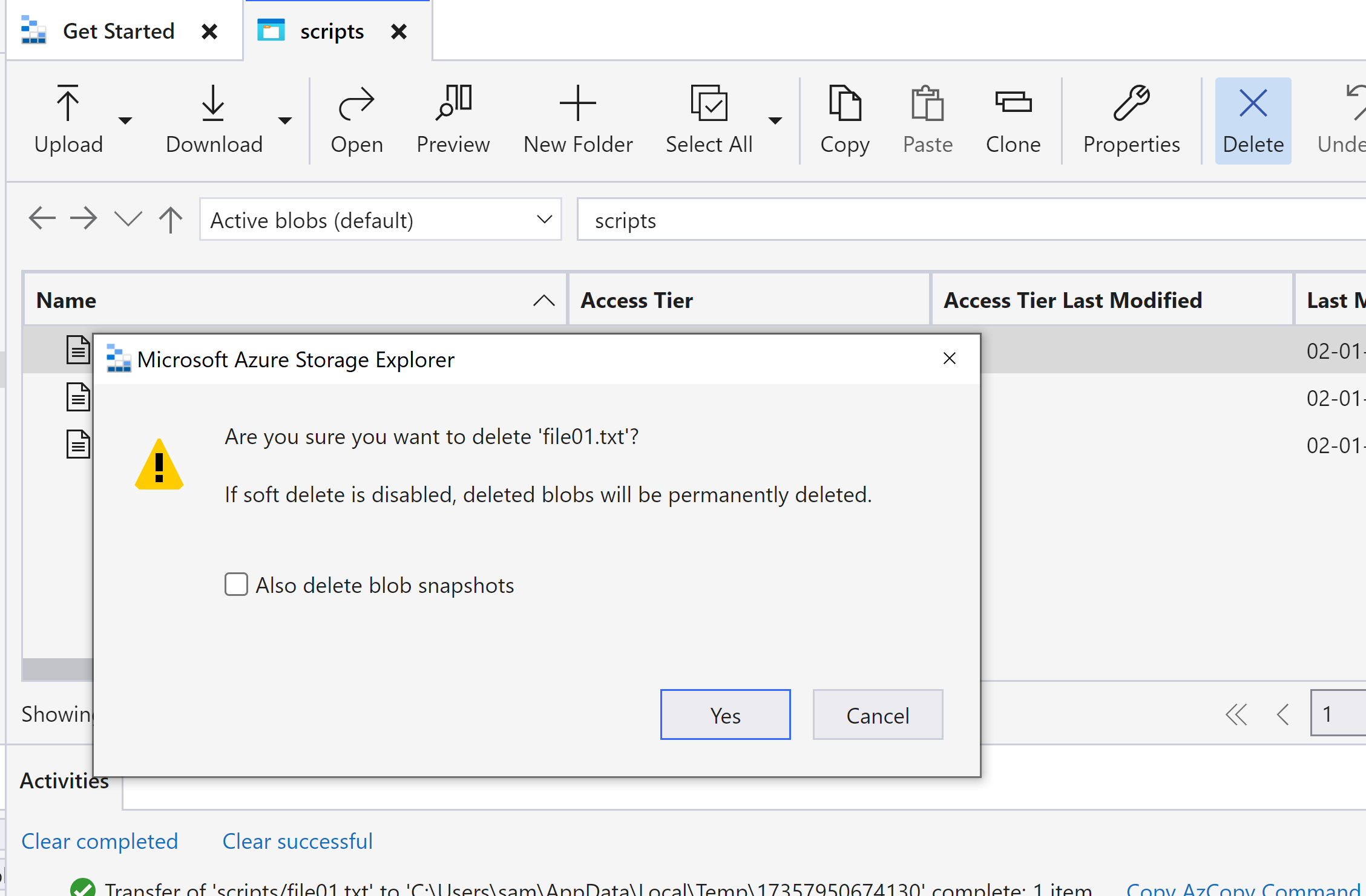The image size is (1366, 896).
Task: Navigate forward with the right arrow
Action: (84, 218)
